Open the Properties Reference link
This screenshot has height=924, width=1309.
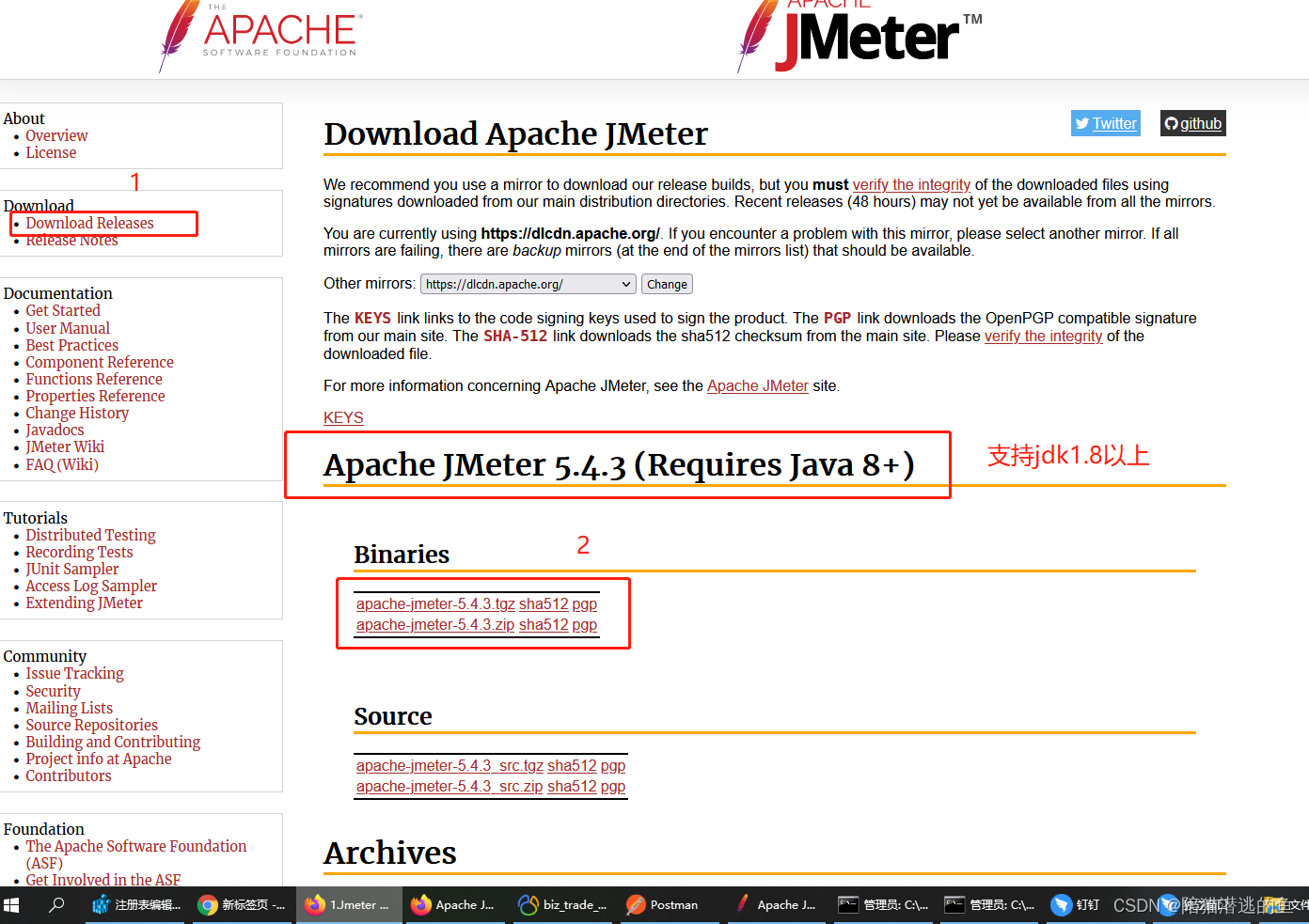click(95, 396)
